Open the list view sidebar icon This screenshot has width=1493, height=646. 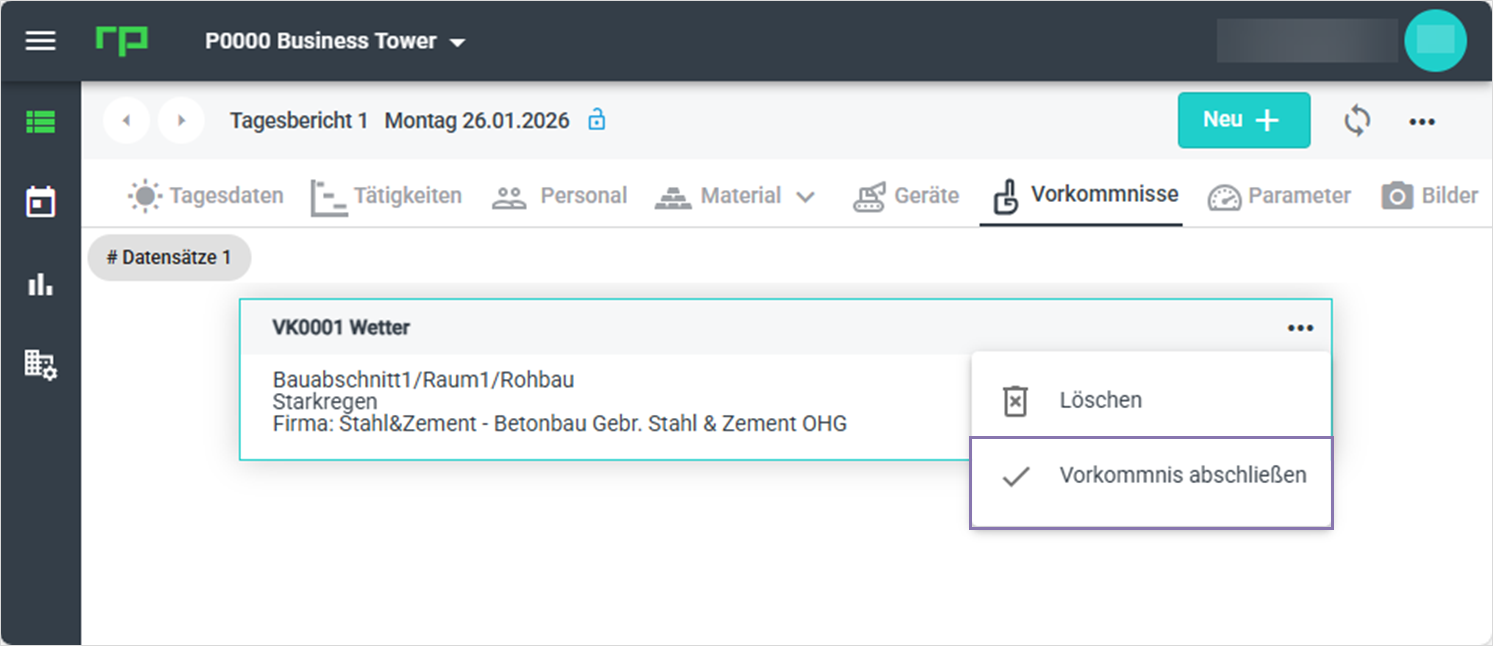[x=41, y=122]
